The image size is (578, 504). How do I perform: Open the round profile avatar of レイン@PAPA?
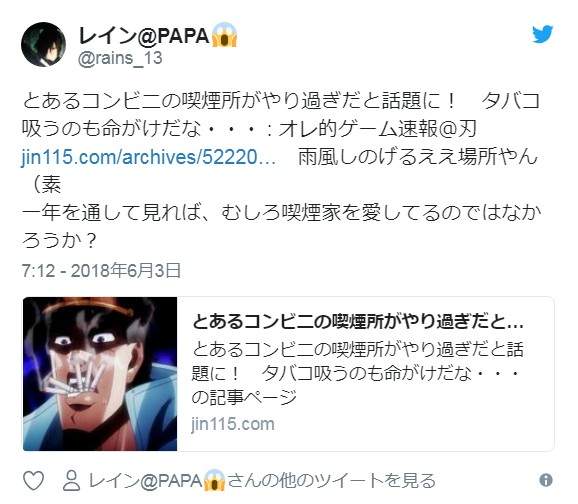43,44
